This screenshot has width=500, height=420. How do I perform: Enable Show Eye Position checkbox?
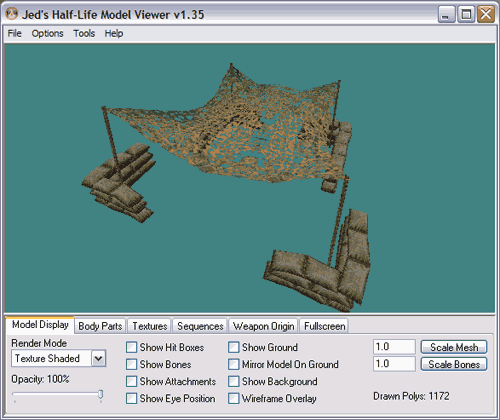pyautogui.click(x=131, y=398)
